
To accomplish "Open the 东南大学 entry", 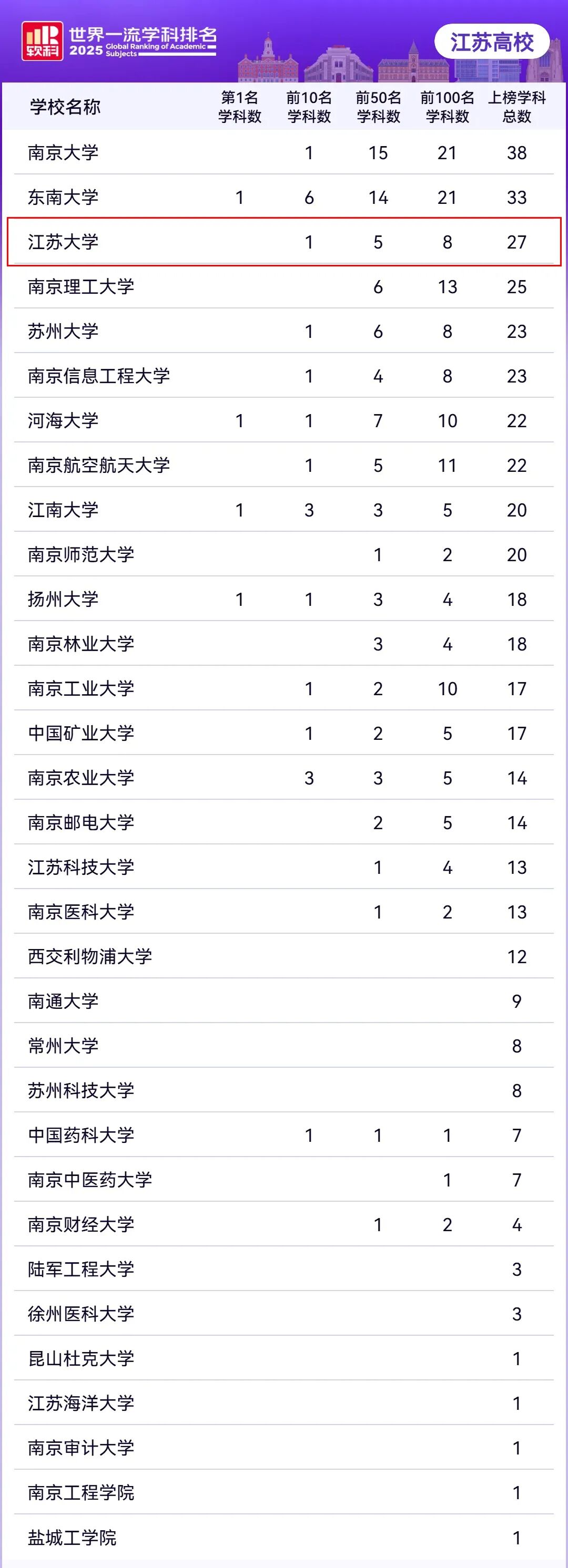I will point(64,197).
